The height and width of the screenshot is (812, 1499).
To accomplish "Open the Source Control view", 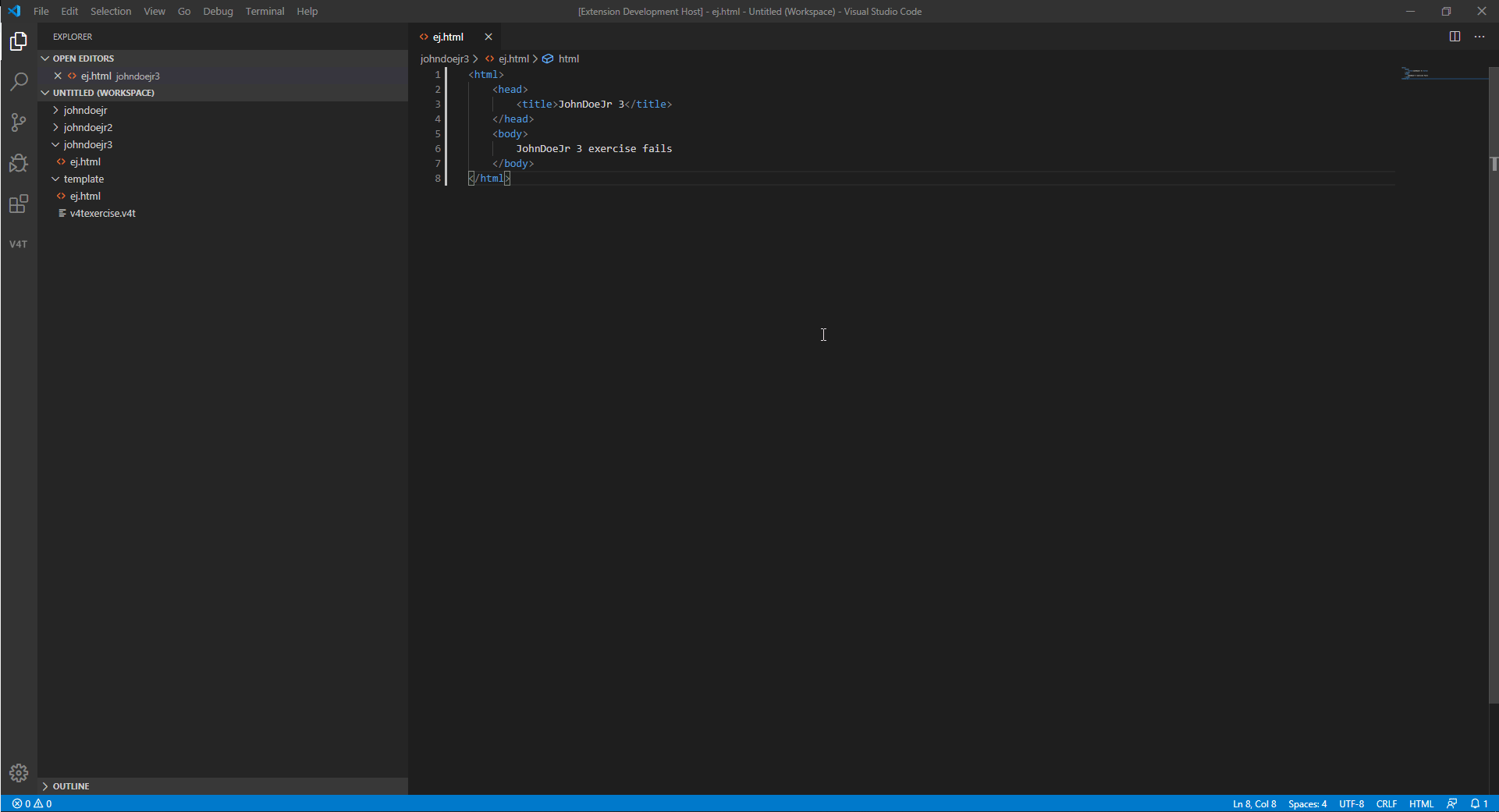I will tap(18, 122).
